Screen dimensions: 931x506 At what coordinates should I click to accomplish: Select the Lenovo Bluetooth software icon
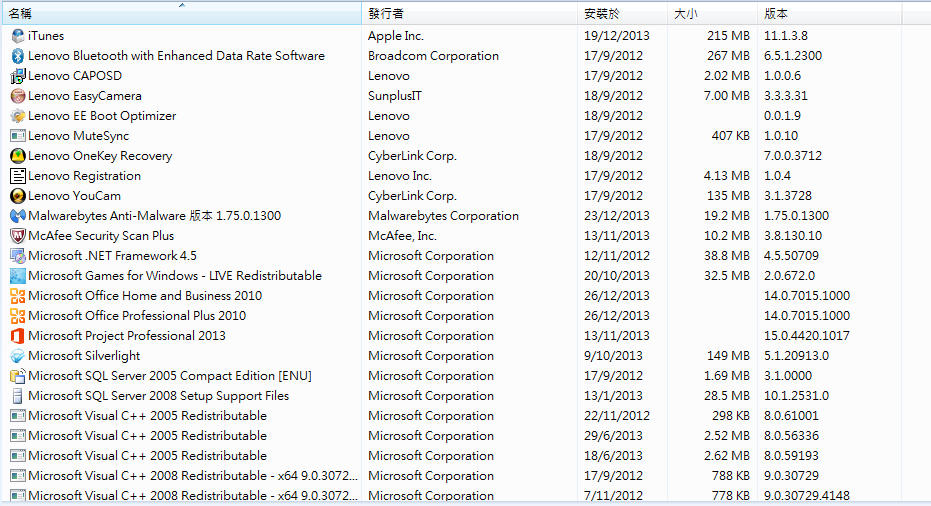point(18,56)
